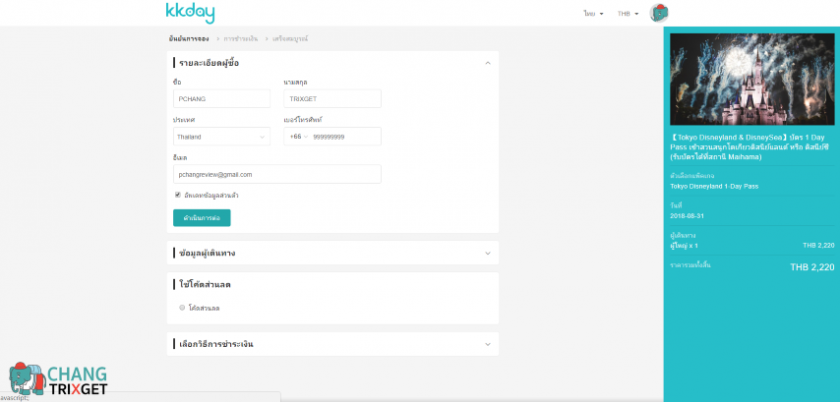840x402 pixels.
Task: Open the user avatar profile menu
Action: [659, 13]
